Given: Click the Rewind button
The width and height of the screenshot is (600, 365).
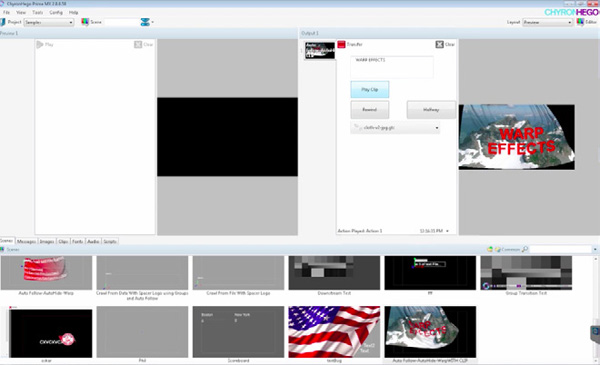Looking at the screenshot, I should click(x=370, y=110).
